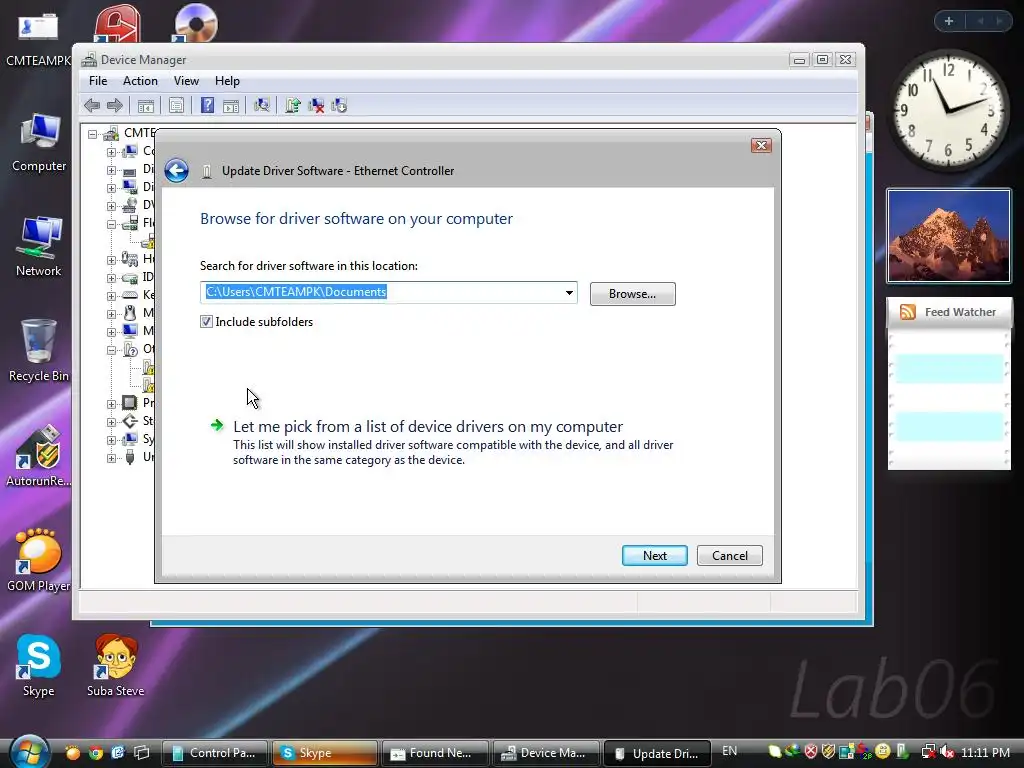
Task: Expand the Ke... keyboards tree node
Action: pos(112,296)
